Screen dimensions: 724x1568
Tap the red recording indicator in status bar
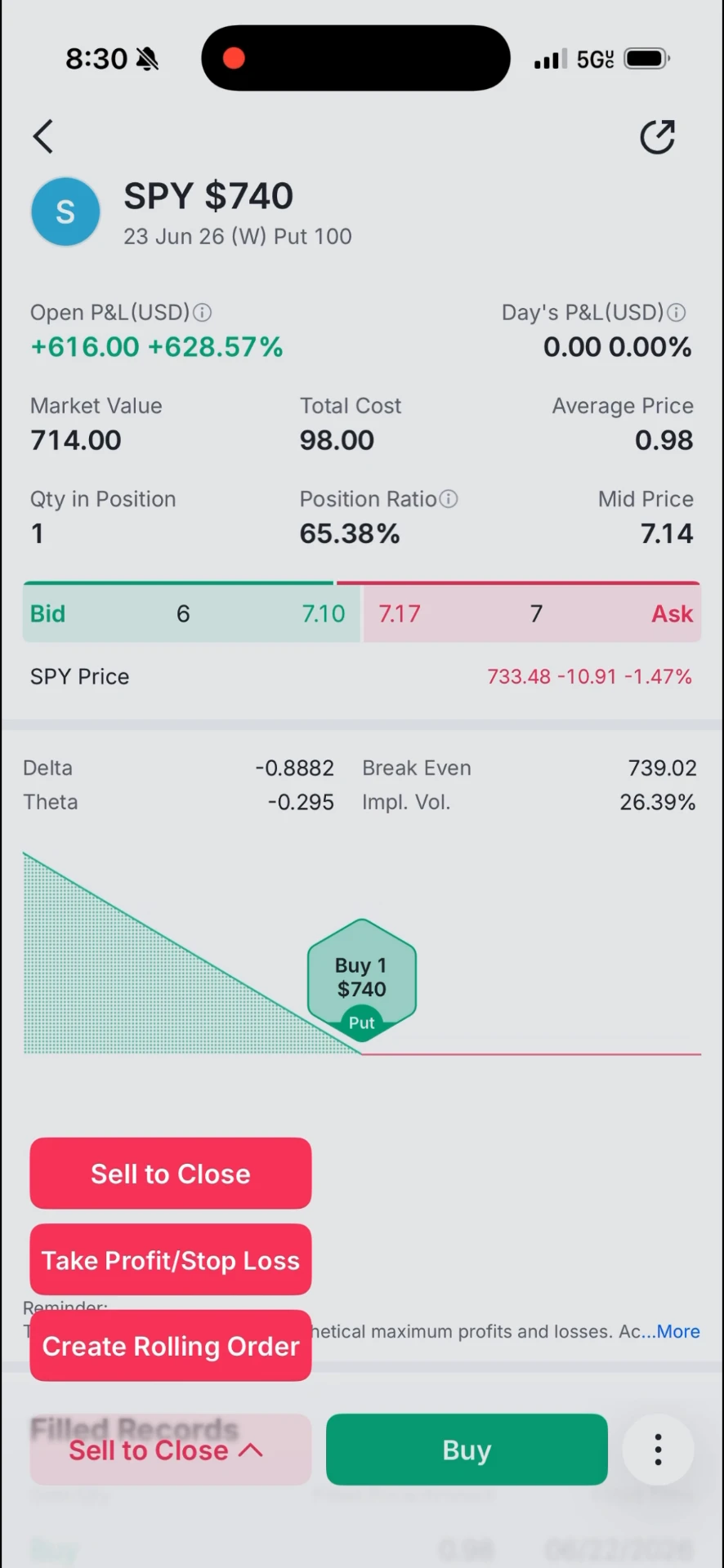click(234, 58)
